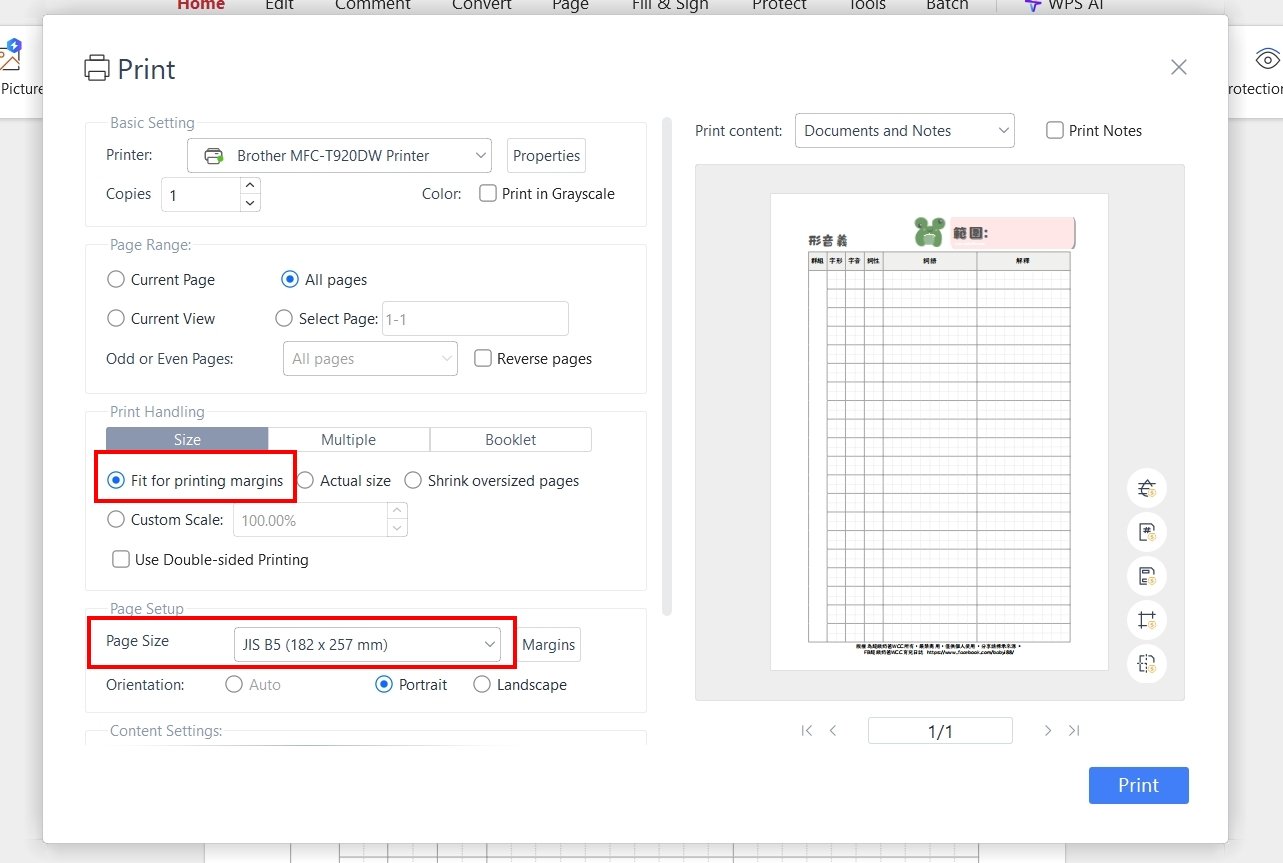Screen dimensions: 1283x863
Task: Check the Use Double-sided Printing box
Action: 121,560
